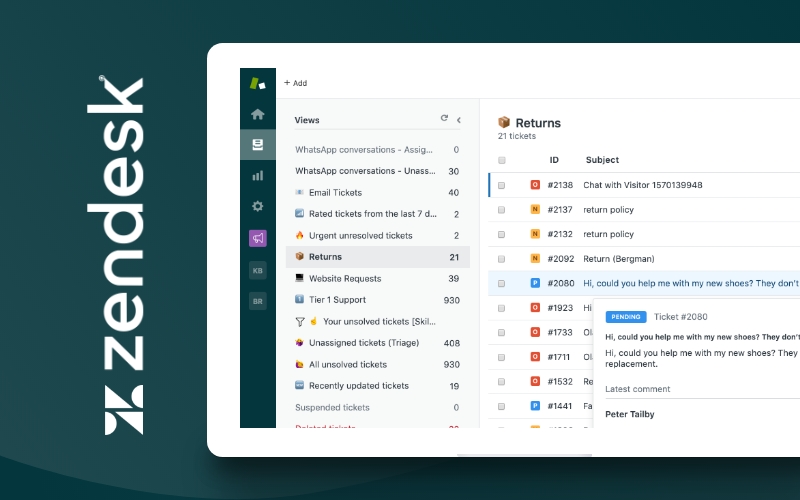
Task: Open WhatsApp conversations - Assigned view
Action: click(x=377, y=150)
